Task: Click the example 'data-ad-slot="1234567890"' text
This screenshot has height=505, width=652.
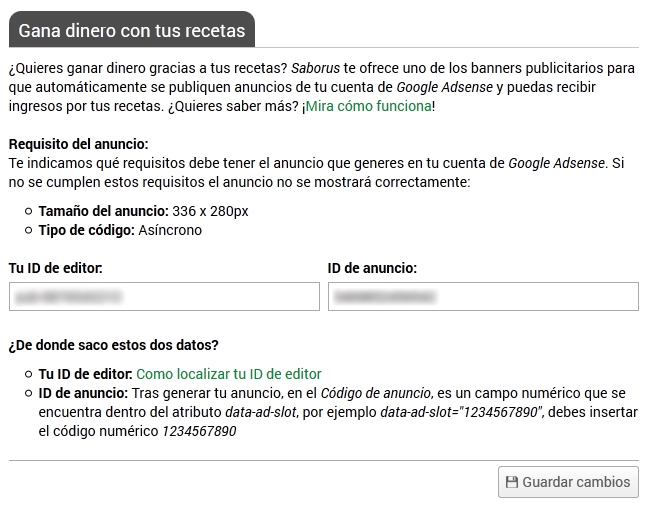Action: [x=462, y=412]
